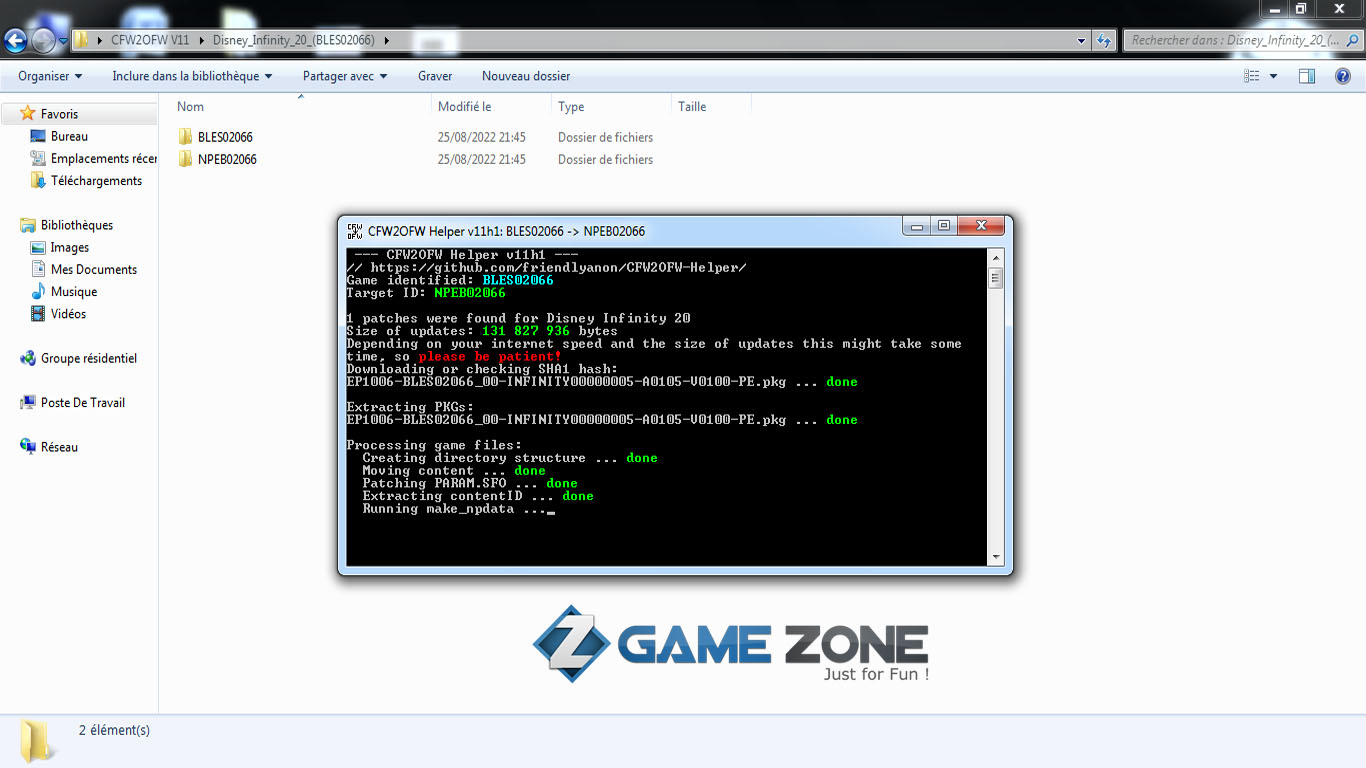Image resolution: width=1366 pixels, height=768 pixels.
Task: Click the search field for Disney_Infinity_20
Action: (1235, 40)
